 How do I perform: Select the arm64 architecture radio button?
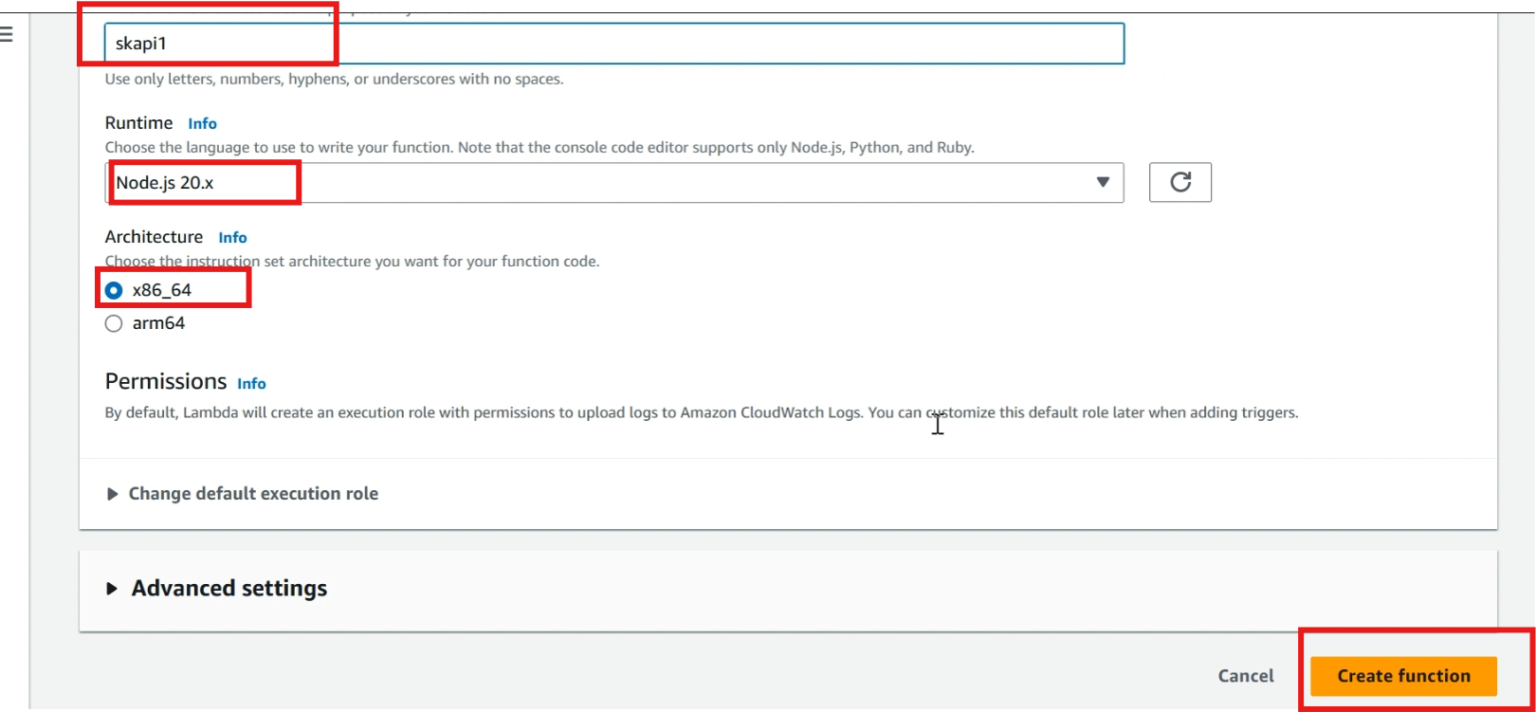pos(113,322)
